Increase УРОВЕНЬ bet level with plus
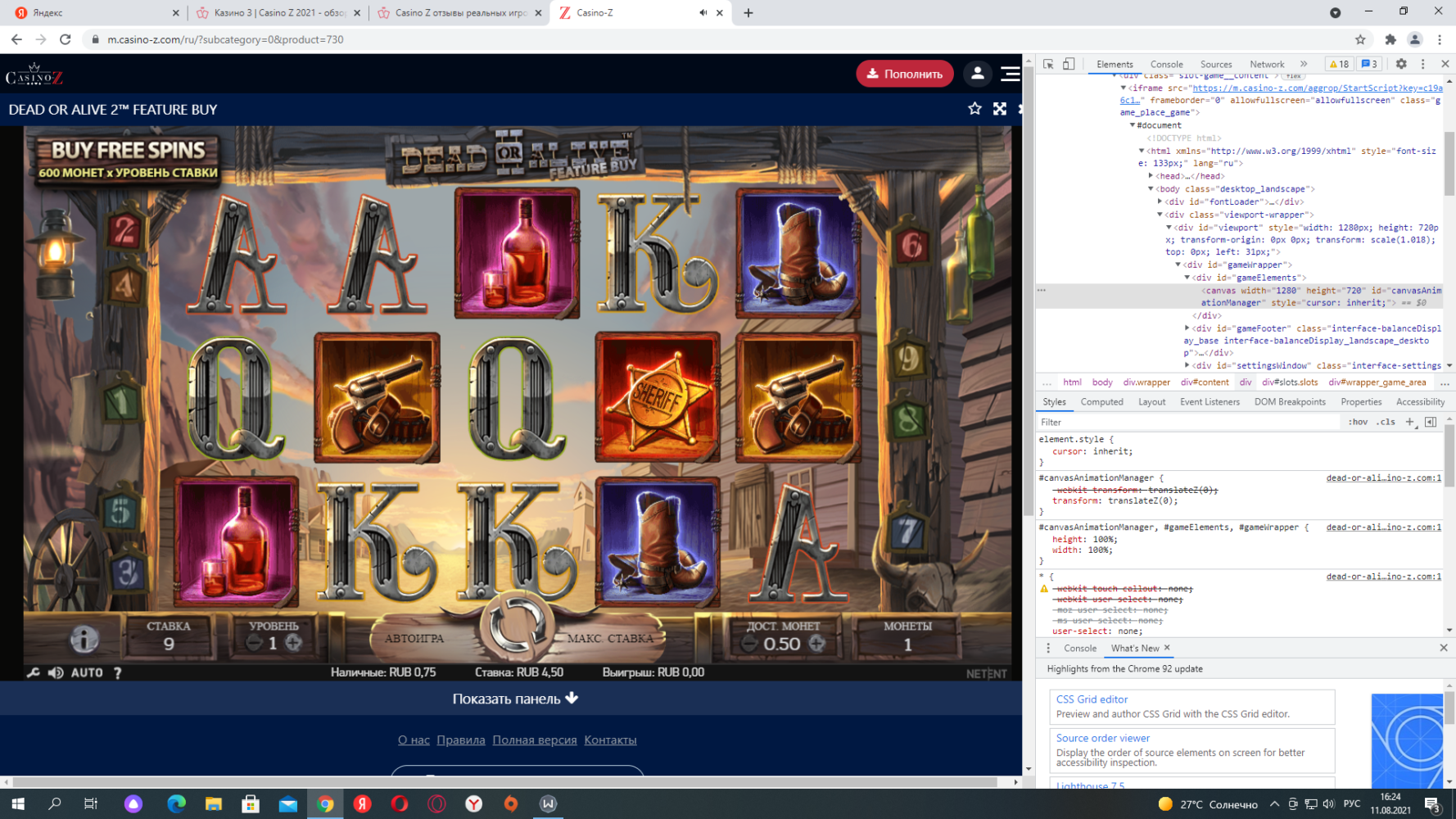 click(x=293, y=643)
